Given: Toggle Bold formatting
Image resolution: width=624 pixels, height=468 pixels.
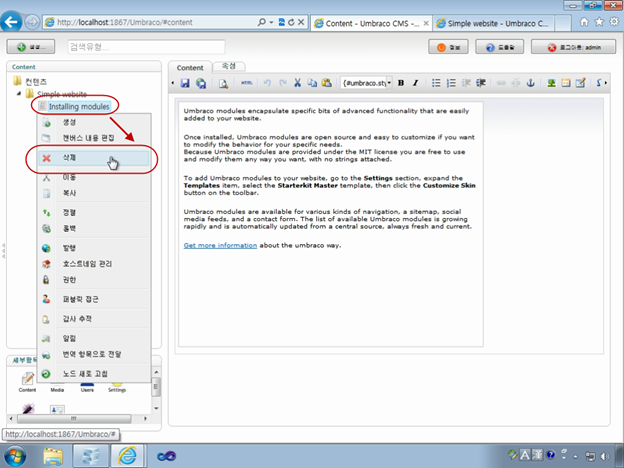Looking at the screenshot, I should (x=401, y=83).
